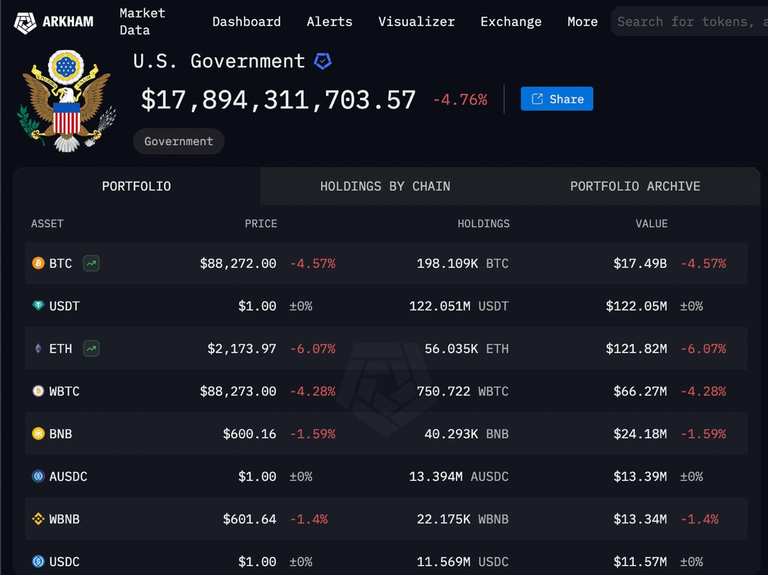The height and width of the screenshot is (575, 768).
Task: Click the USDC token icon
Action: 38,562
